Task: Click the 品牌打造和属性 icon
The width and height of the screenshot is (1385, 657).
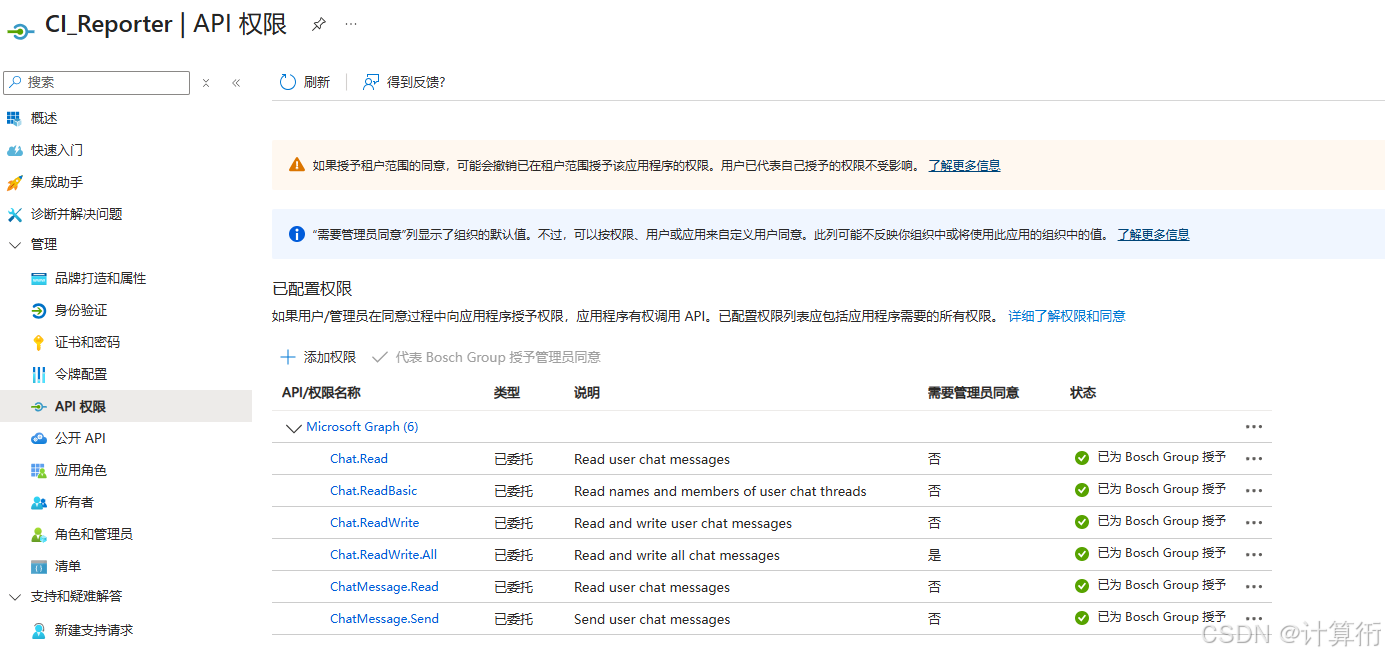Action: pos(39,278)
